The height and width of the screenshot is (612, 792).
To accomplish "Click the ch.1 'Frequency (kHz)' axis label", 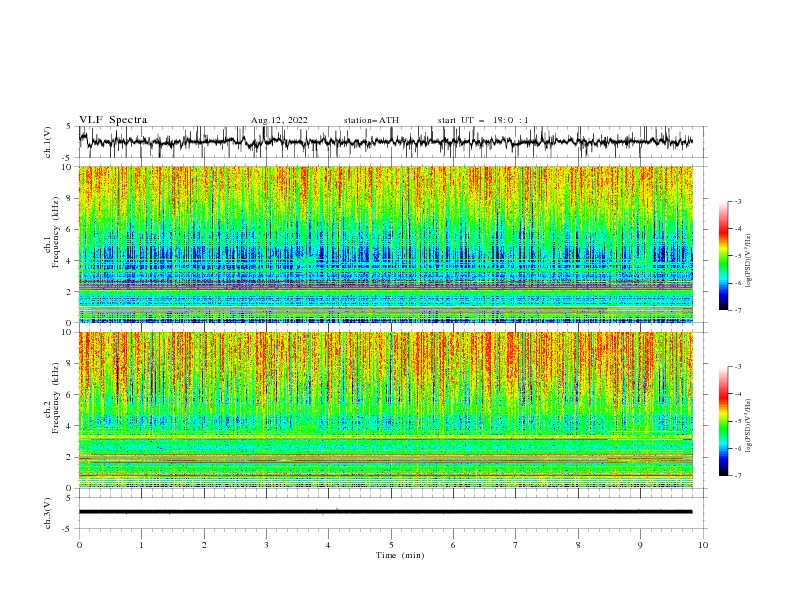I will point(56,232).
